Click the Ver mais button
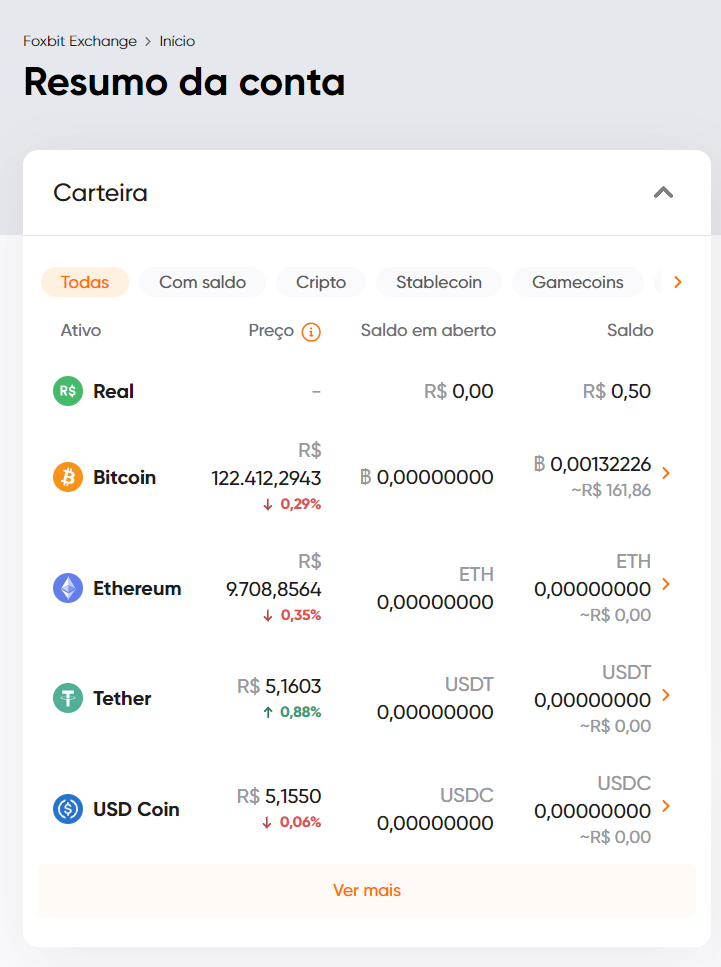 367,890
